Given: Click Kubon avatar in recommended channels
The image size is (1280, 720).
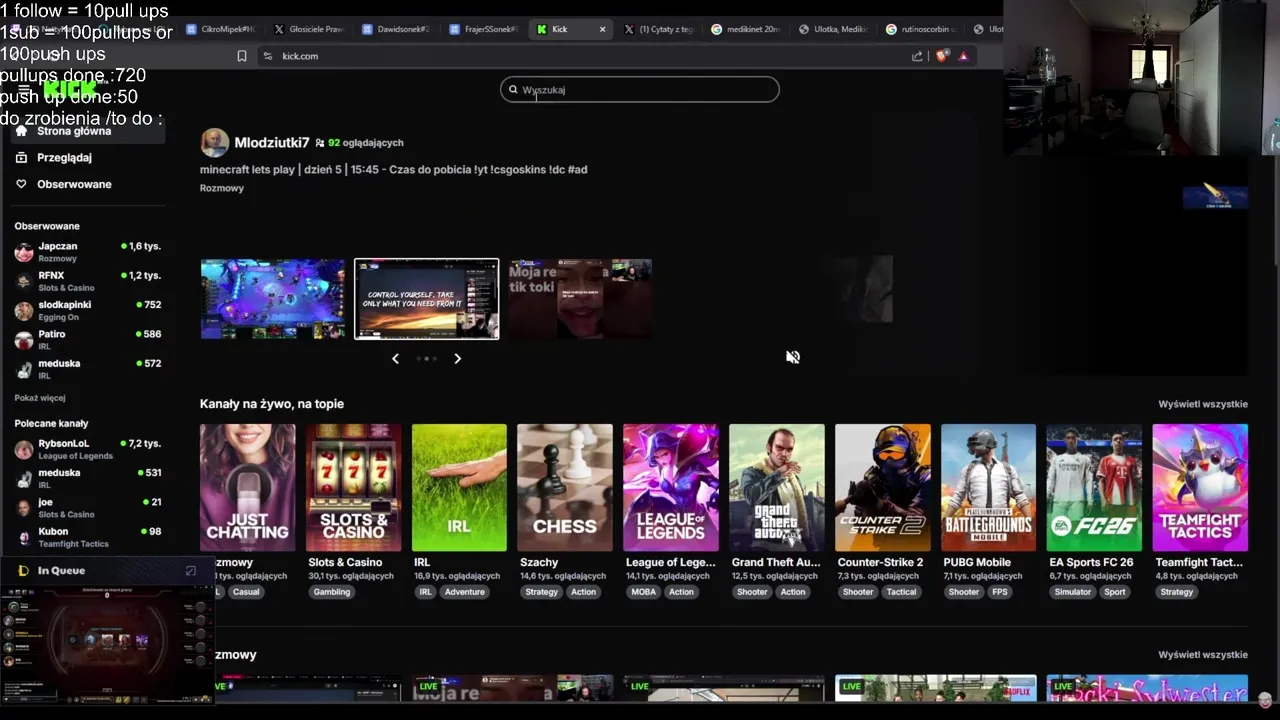Looking at the screenshot, I should tap(24, 537).
